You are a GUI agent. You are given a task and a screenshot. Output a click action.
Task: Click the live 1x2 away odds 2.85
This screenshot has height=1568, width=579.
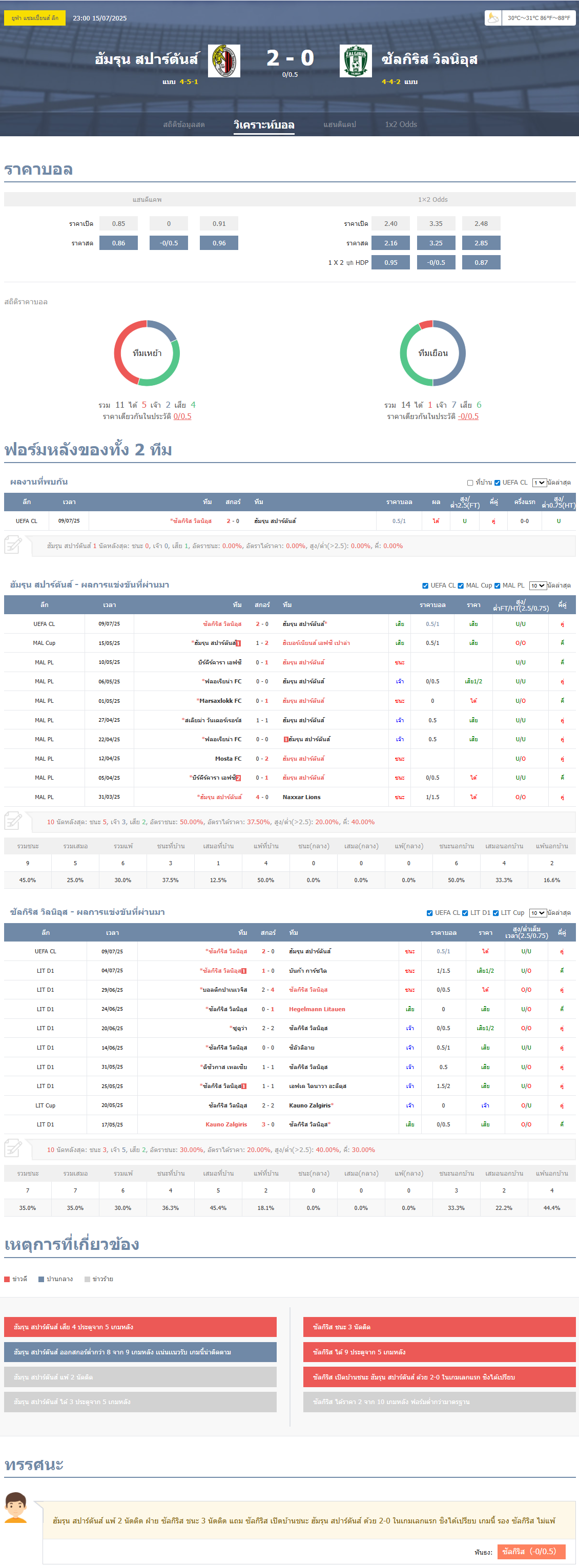(x=481, y=243)
